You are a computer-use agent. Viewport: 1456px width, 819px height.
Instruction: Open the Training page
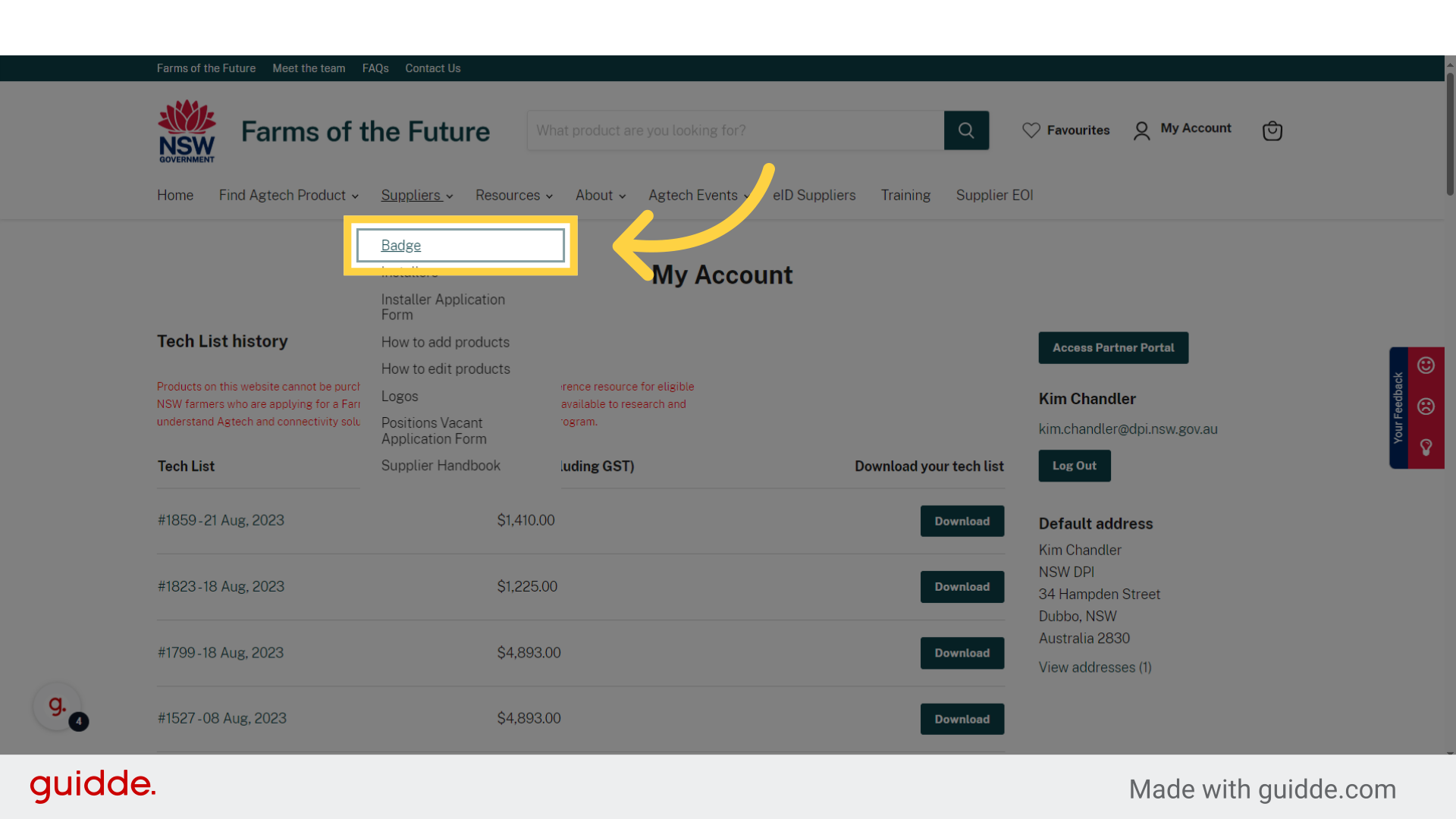click(905, 195)
